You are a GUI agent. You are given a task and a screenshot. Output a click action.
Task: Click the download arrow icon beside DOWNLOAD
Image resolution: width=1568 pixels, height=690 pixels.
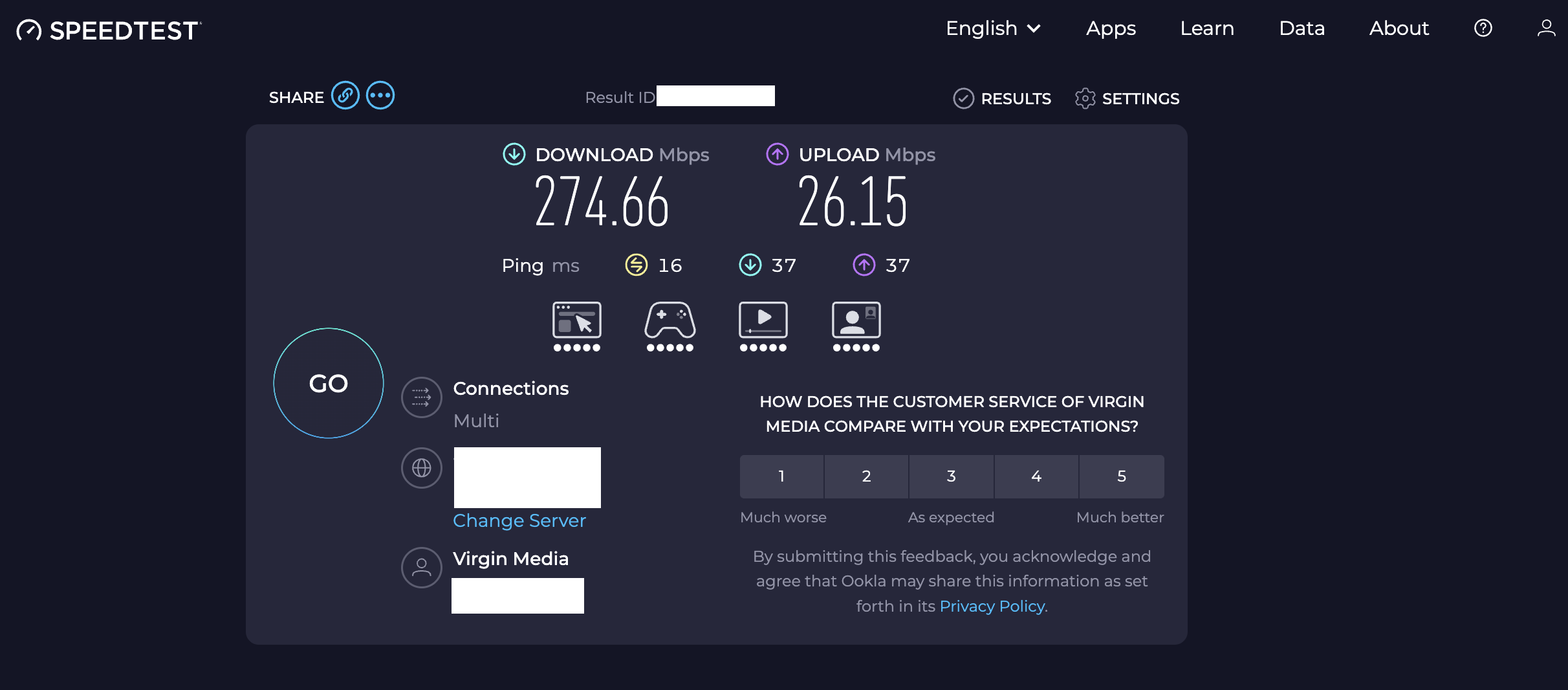(x=514, y=154)
